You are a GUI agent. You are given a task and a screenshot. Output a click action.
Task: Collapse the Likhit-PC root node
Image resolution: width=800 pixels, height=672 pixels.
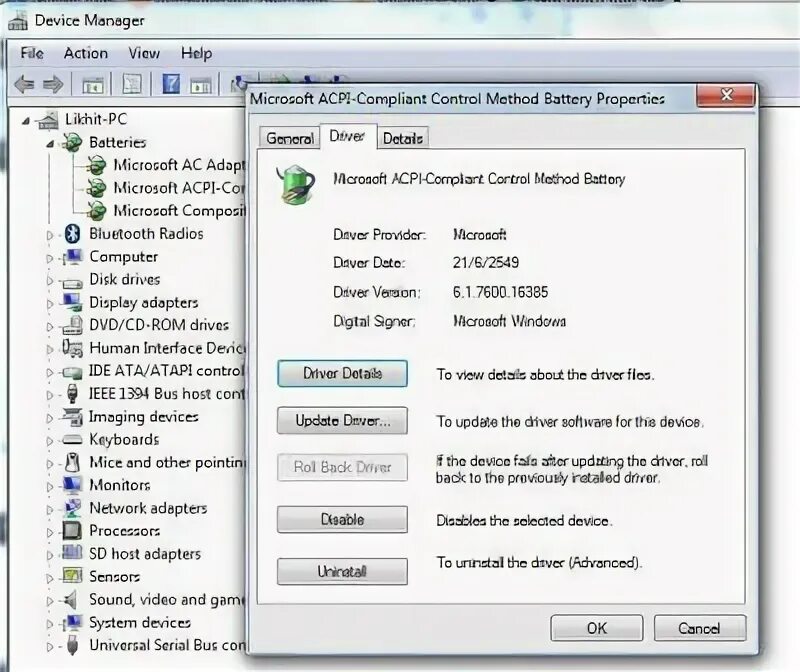pyautogui.click(x=26, y=121)
